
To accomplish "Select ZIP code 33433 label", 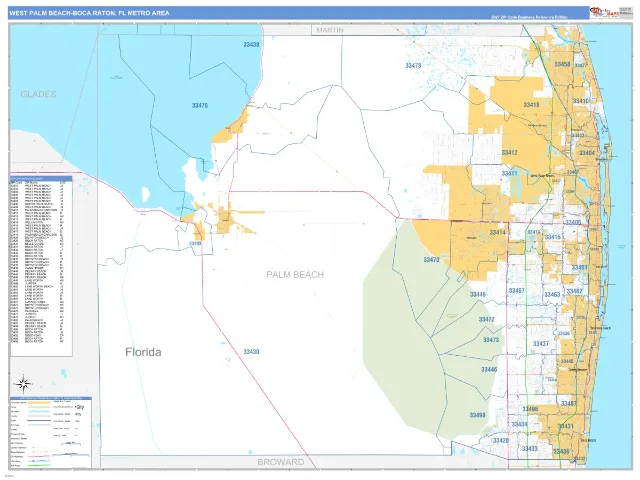I will tap(529, 449).
